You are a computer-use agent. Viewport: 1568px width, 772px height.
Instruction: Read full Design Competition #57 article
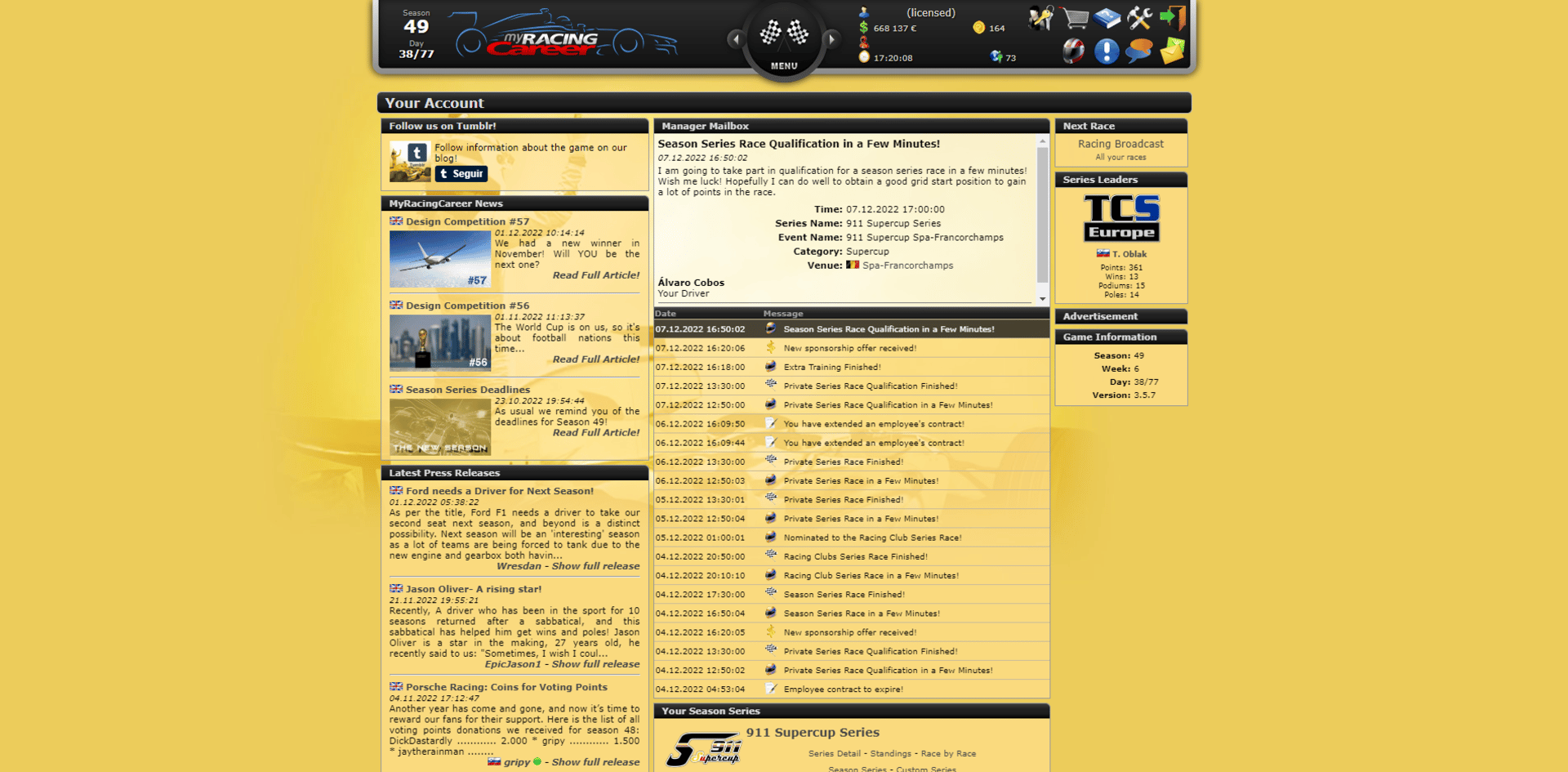tap(596, 275)
